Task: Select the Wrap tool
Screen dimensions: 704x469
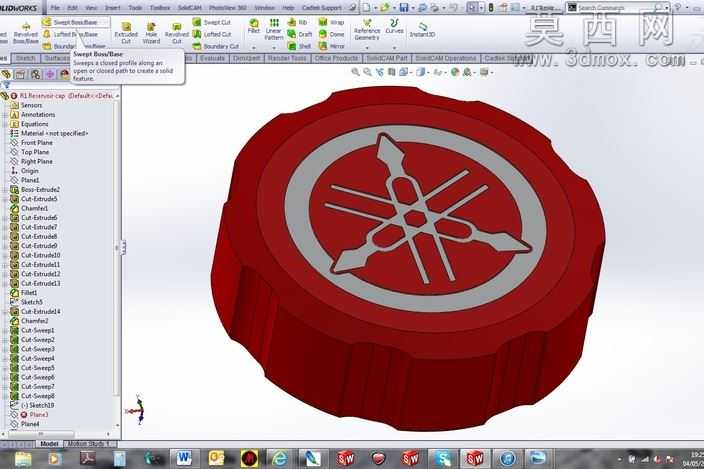Action: (x=331, y=22)
